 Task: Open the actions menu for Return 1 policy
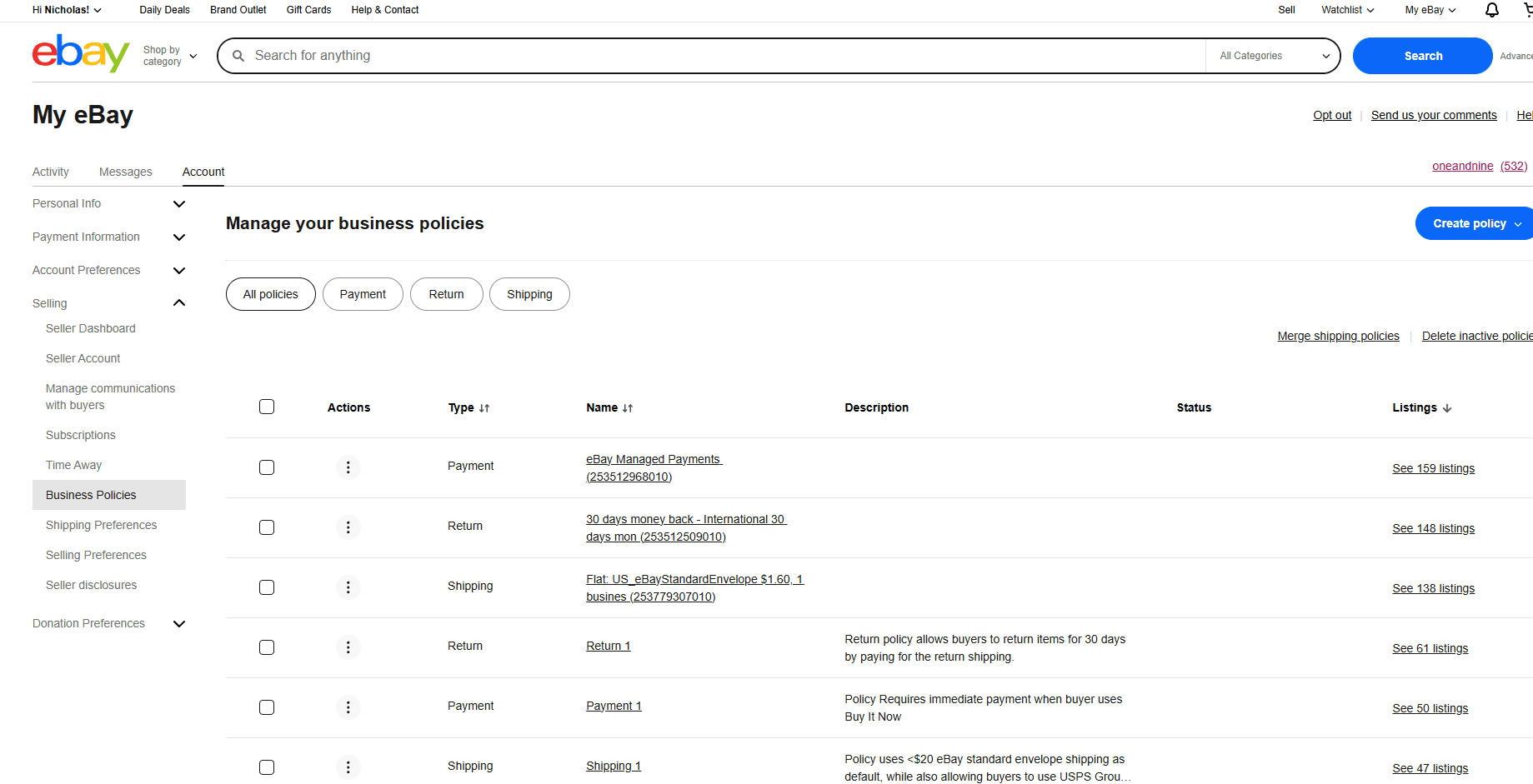348,647
